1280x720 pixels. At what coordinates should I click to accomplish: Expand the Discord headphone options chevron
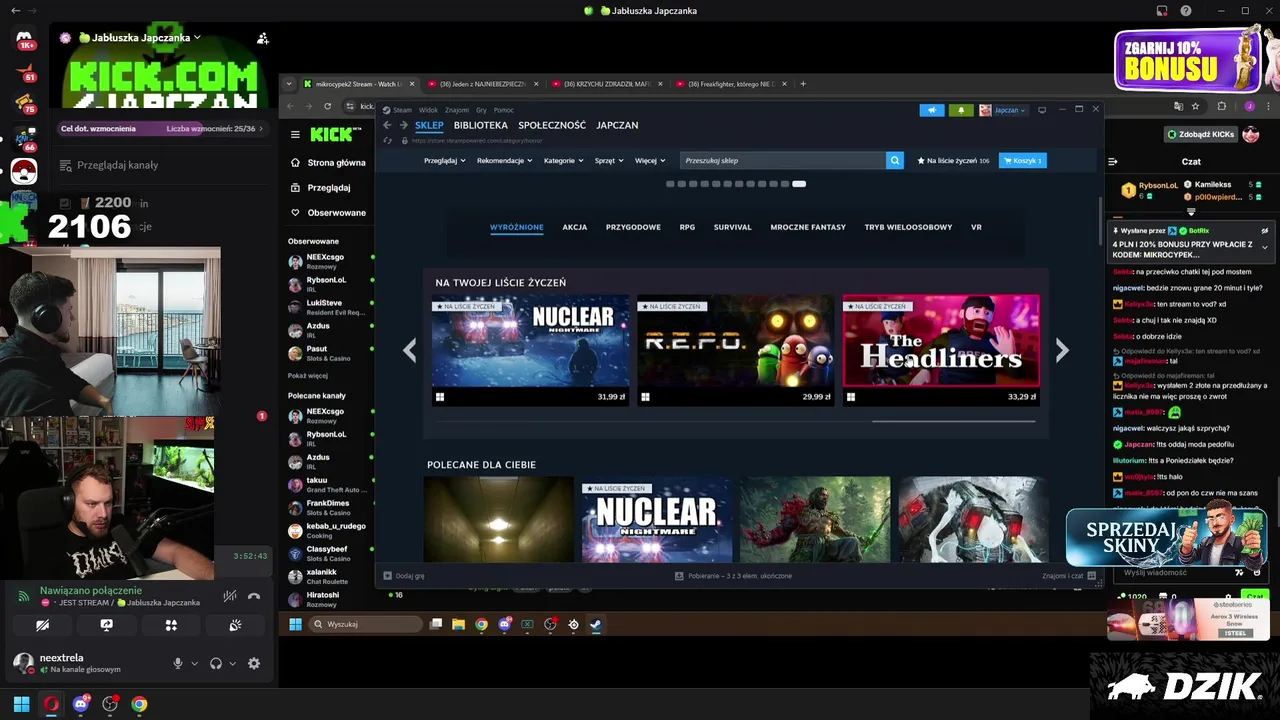click(x=232, y=663)
